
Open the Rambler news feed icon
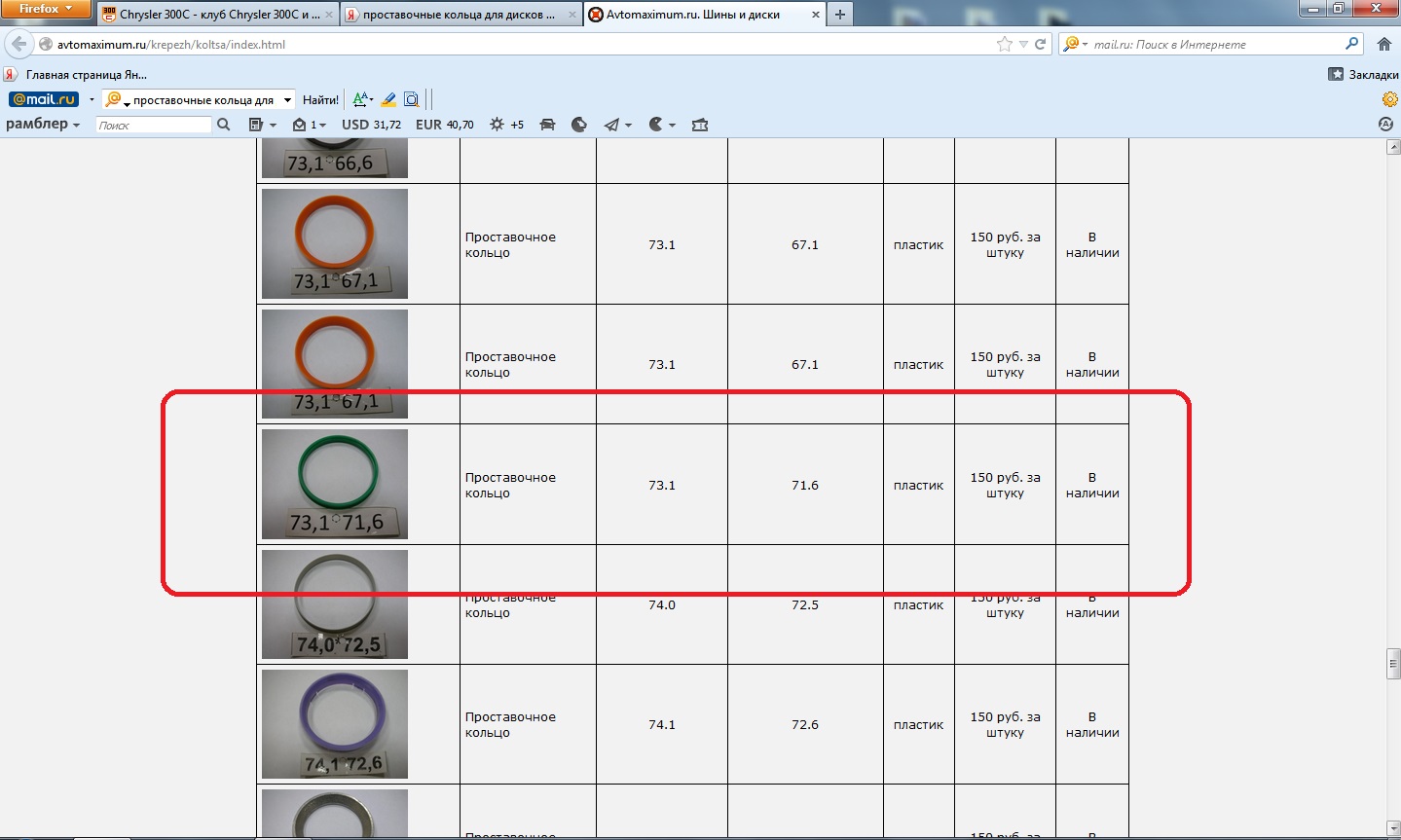tap(256, 125)
